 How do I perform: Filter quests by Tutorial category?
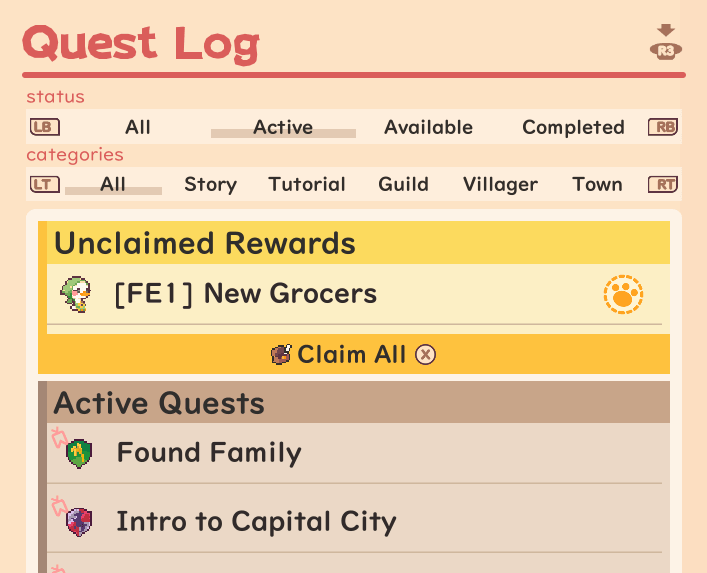click(x=307, y=184)
